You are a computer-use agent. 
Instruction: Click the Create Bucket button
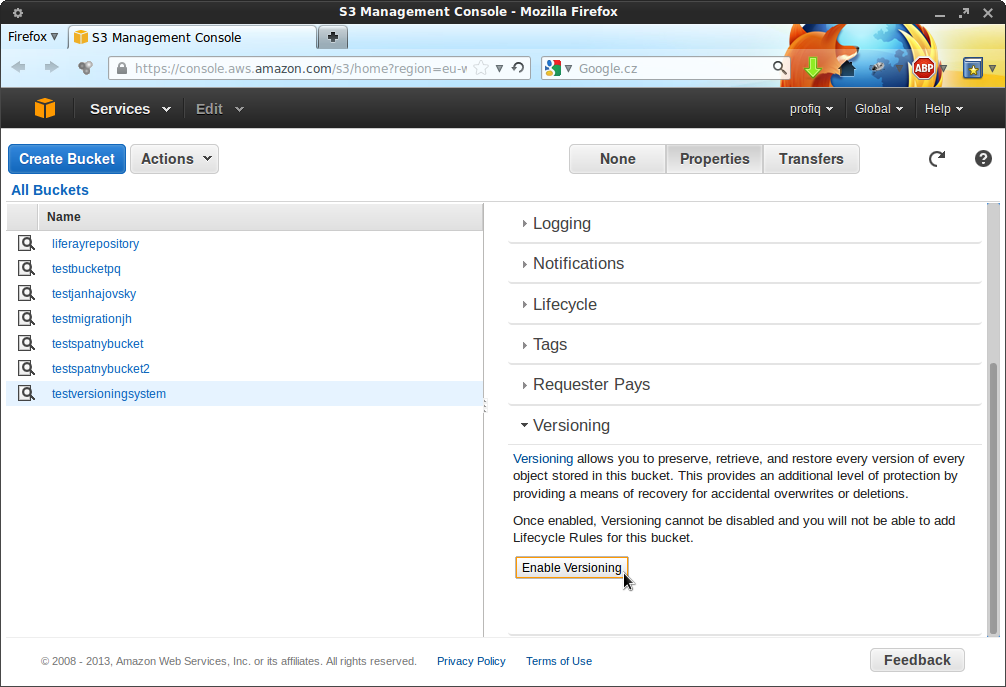point(67,159)
